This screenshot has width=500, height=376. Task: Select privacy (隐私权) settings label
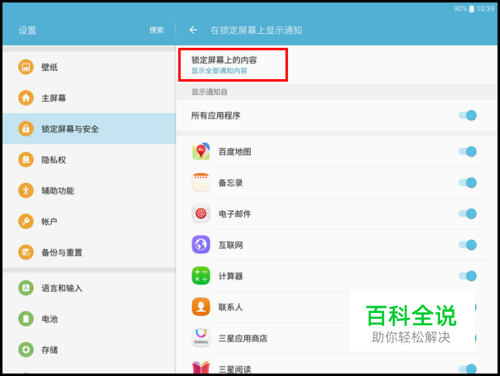tap(54, 160)
